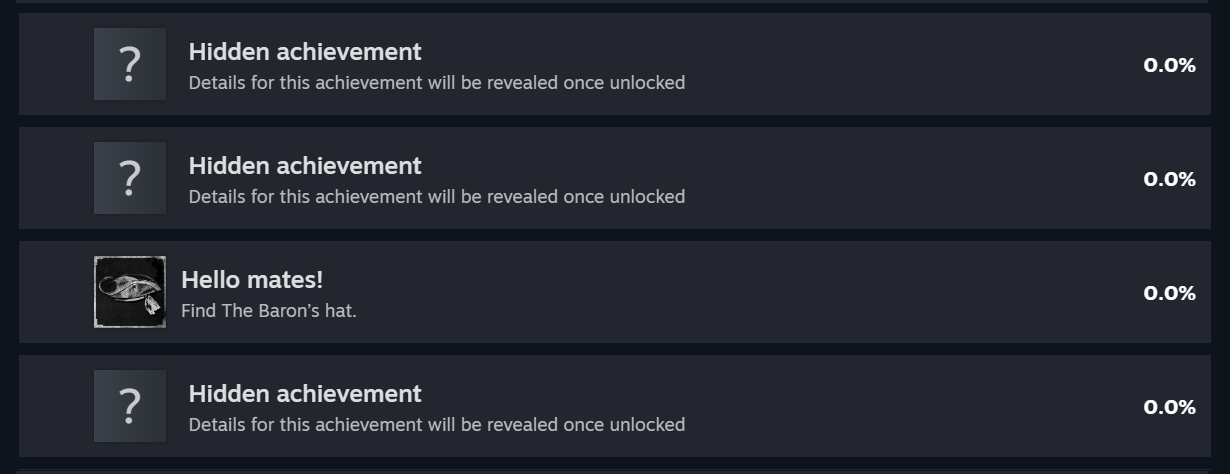Click question mark icon directly above Hello mates! icon

click(x=130, y=178)
